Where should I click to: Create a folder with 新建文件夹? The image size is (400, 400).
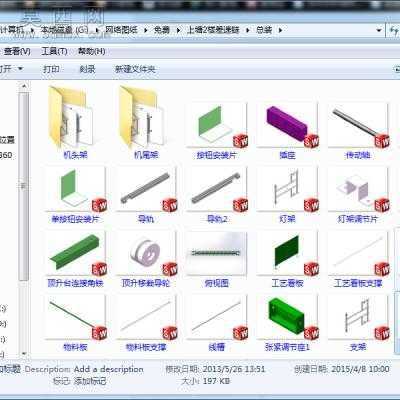(135, 69)
